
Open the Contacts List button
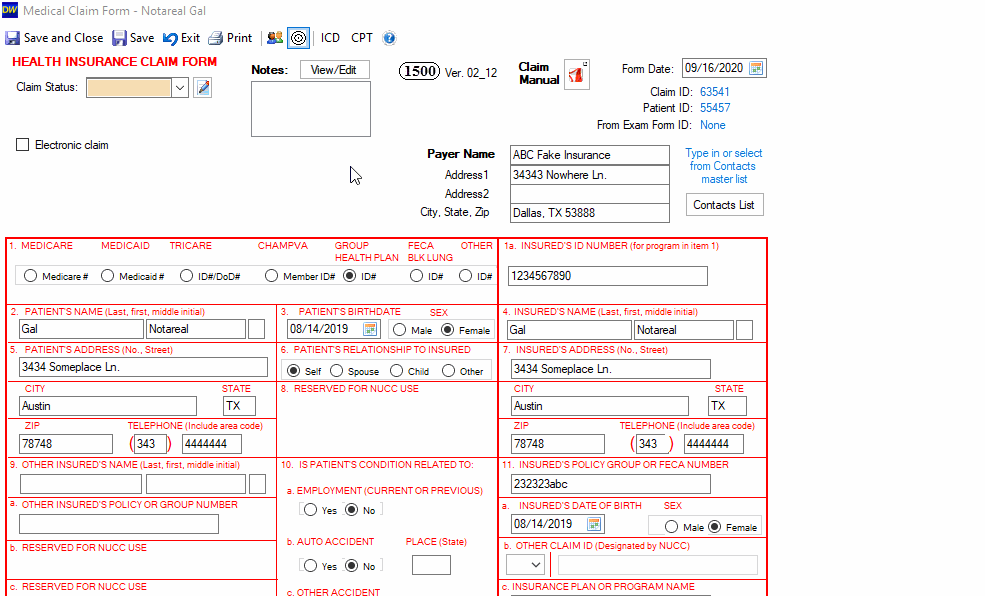coord(724,205)
